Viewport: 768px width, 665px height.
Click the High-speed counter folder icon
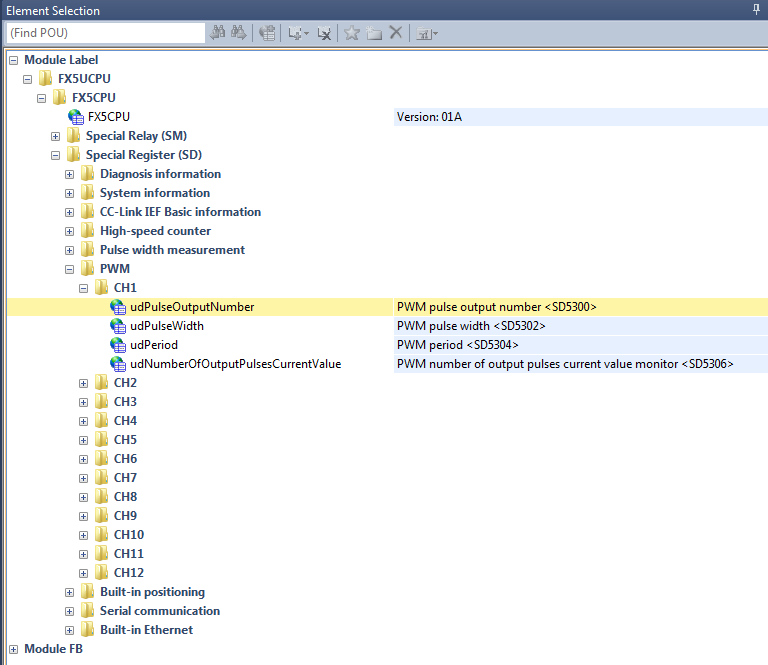tap(88, 230)
